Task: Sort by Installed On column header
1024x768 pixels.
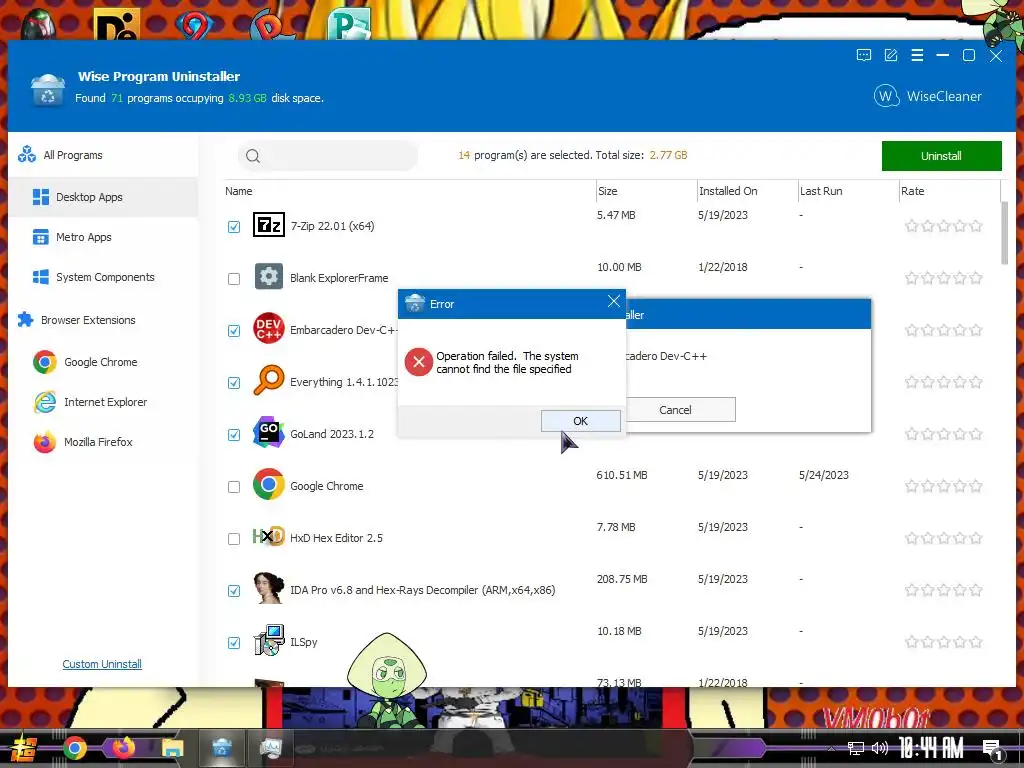Action: (x=728, y=191)
